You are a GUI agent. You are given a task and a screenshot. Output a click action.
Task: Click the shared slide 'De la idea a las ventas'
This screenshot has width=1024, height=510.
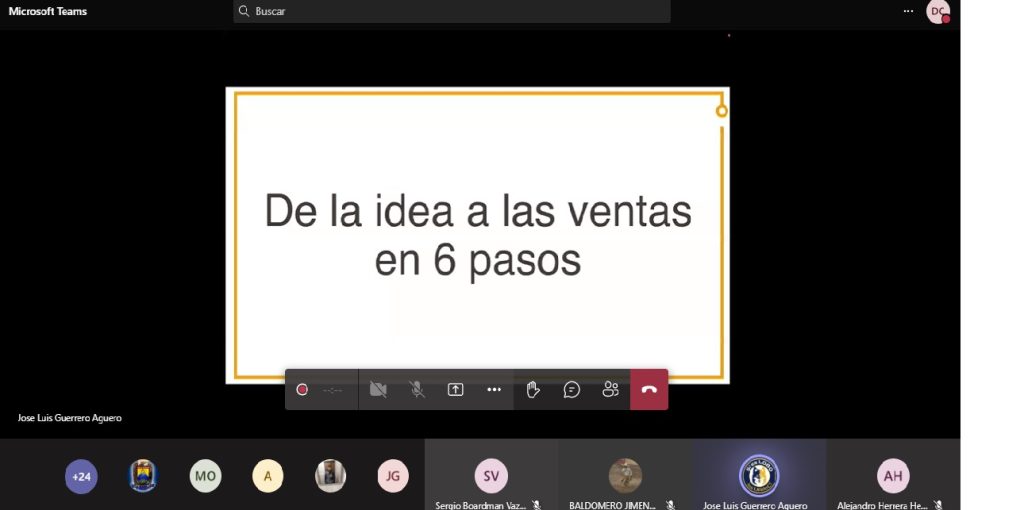(x=477, y=234)
